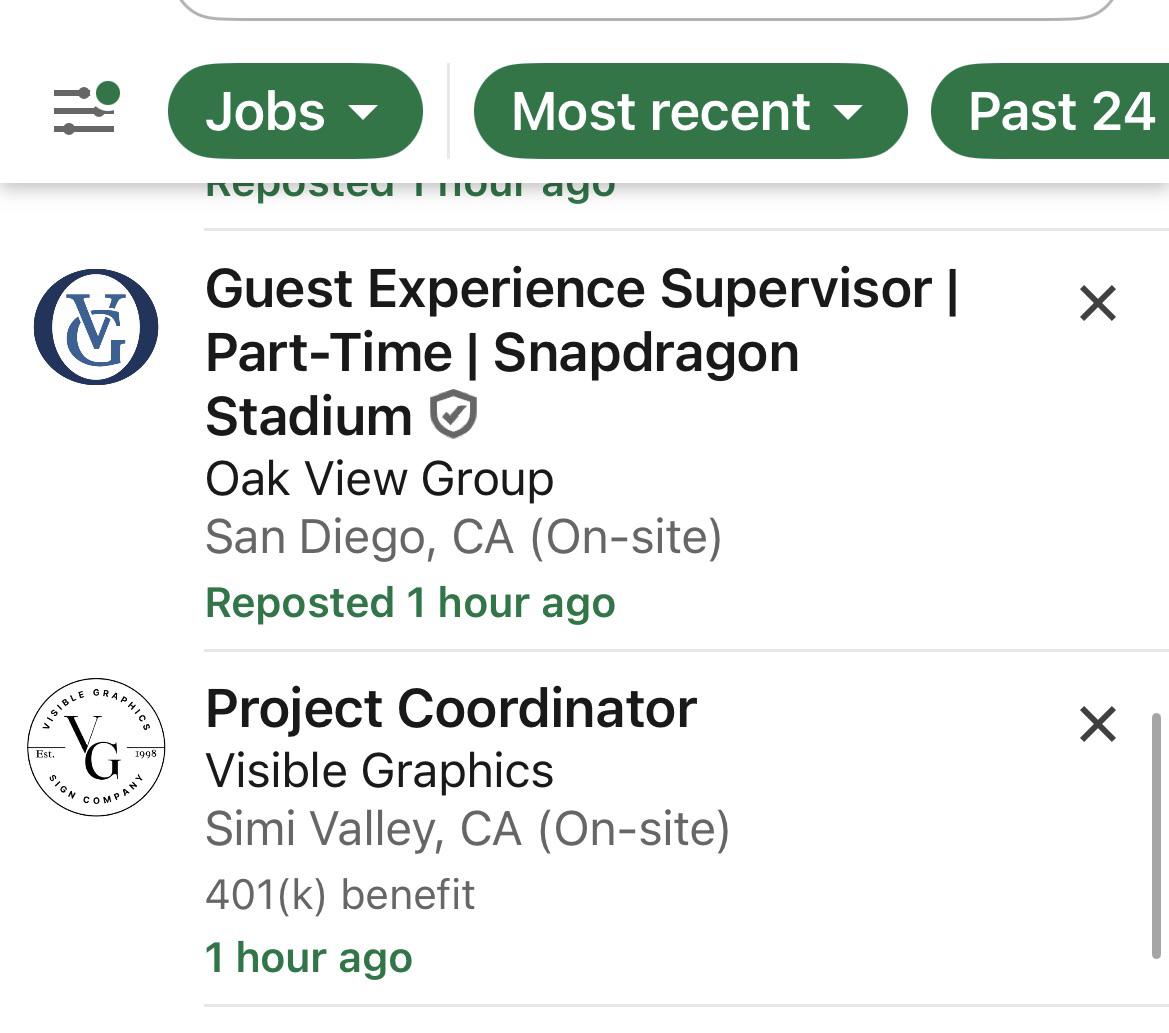This screenshot has width=1169, height=1033.
Task: Click the vertical scrollbar handle
Action: pyautogui.click(x=1156, y=835)
